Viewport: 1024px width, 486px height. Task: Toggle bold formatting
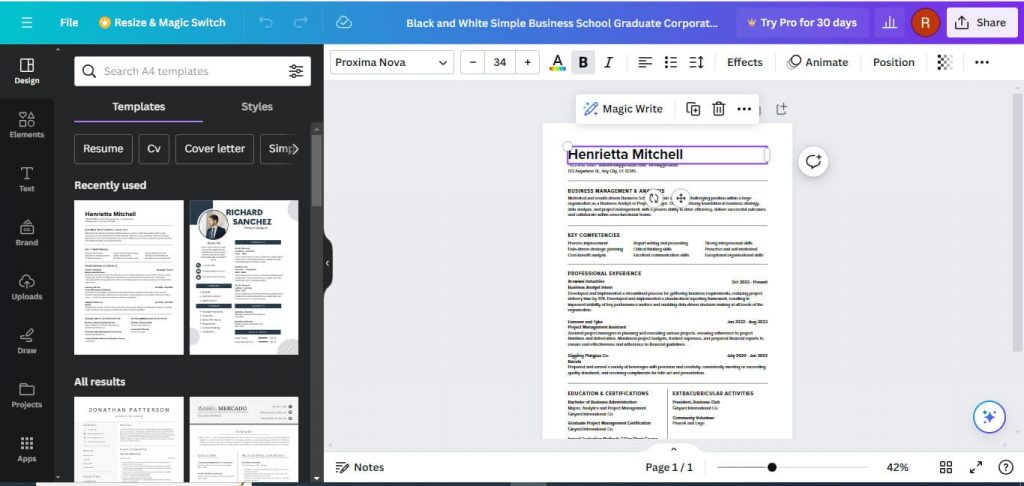(x=583, y=62)
